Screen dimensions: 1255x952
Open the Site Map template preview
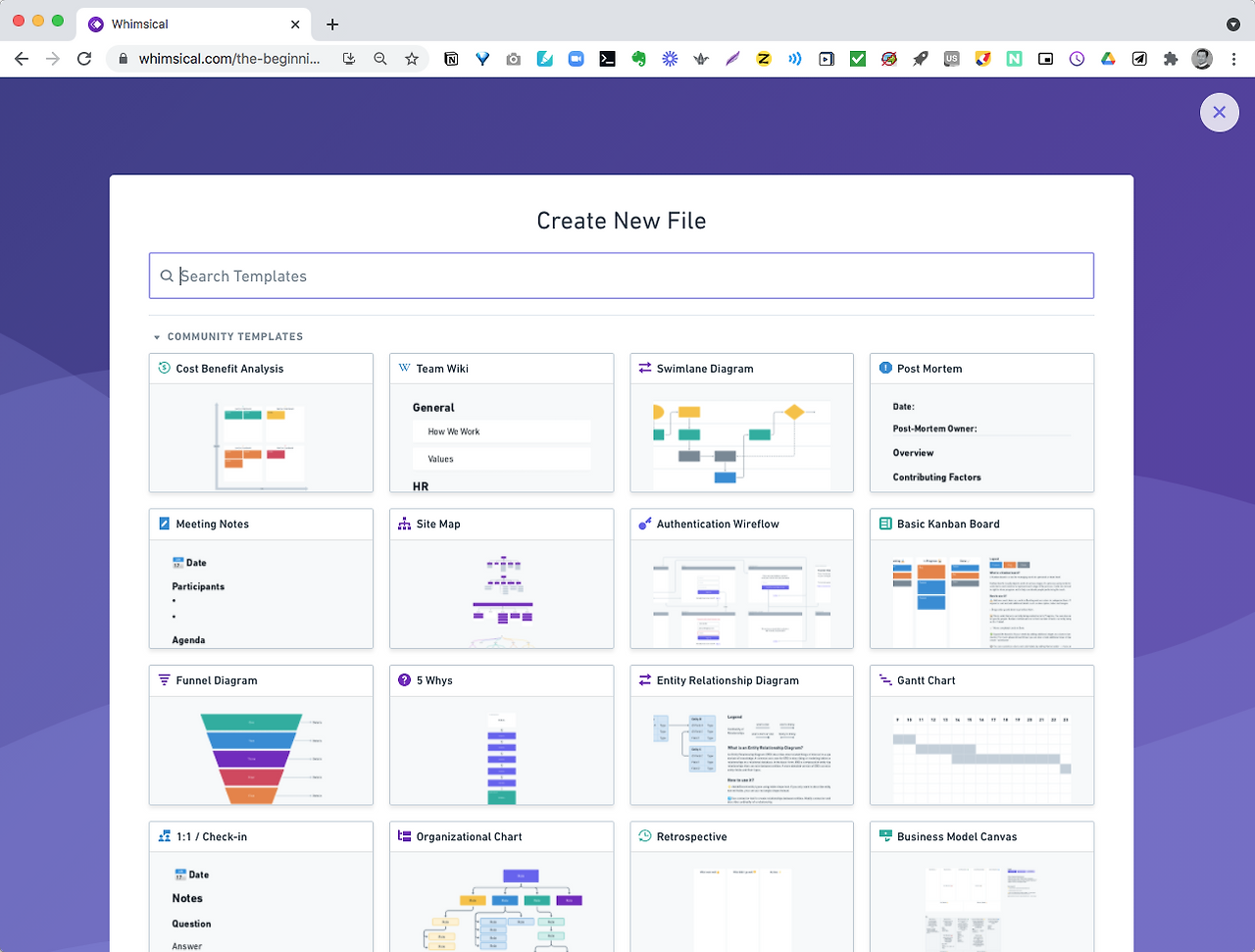(501, 593)
